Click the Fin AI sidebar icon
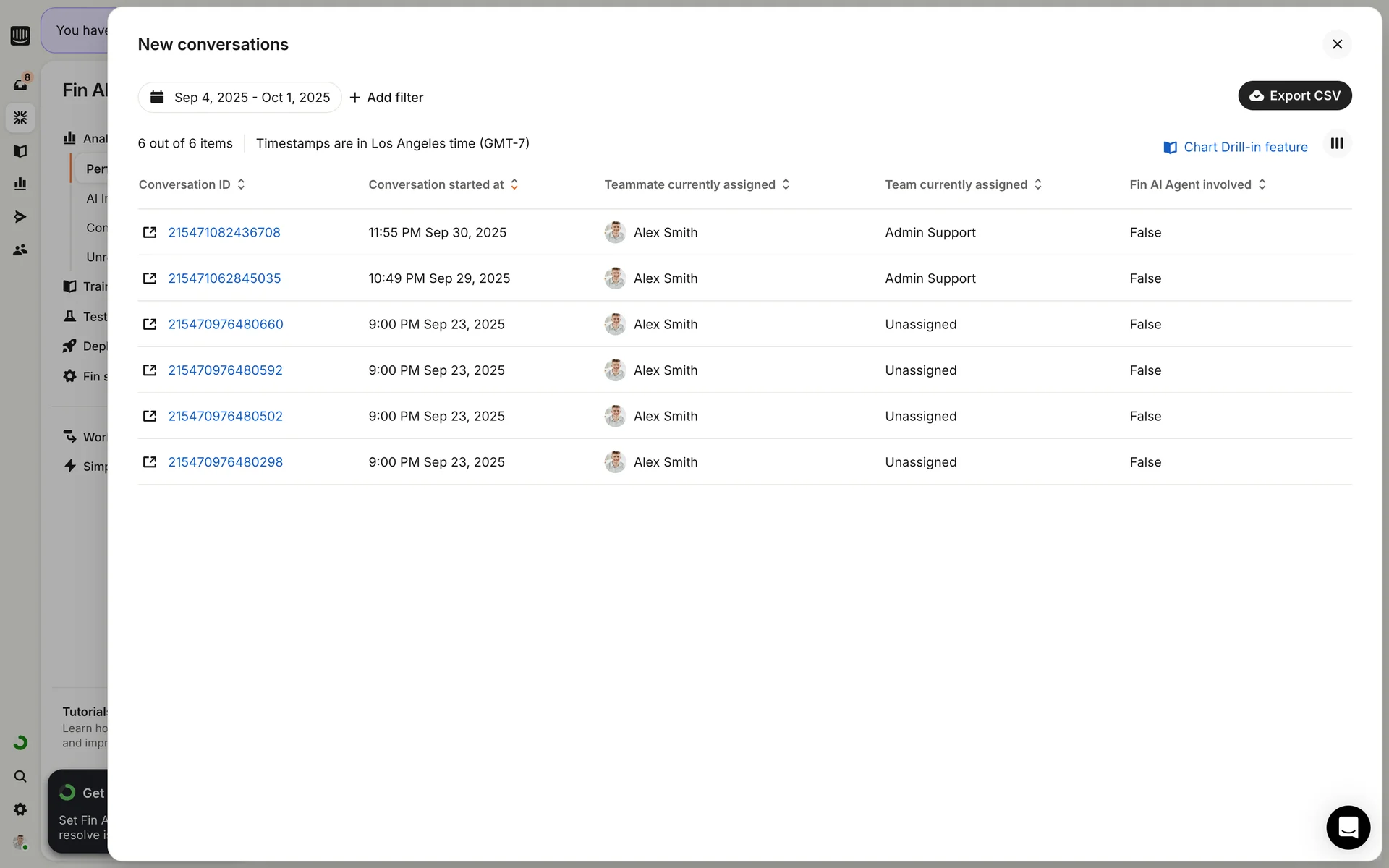Screen dimensions: 1389x868 [20, 117]
